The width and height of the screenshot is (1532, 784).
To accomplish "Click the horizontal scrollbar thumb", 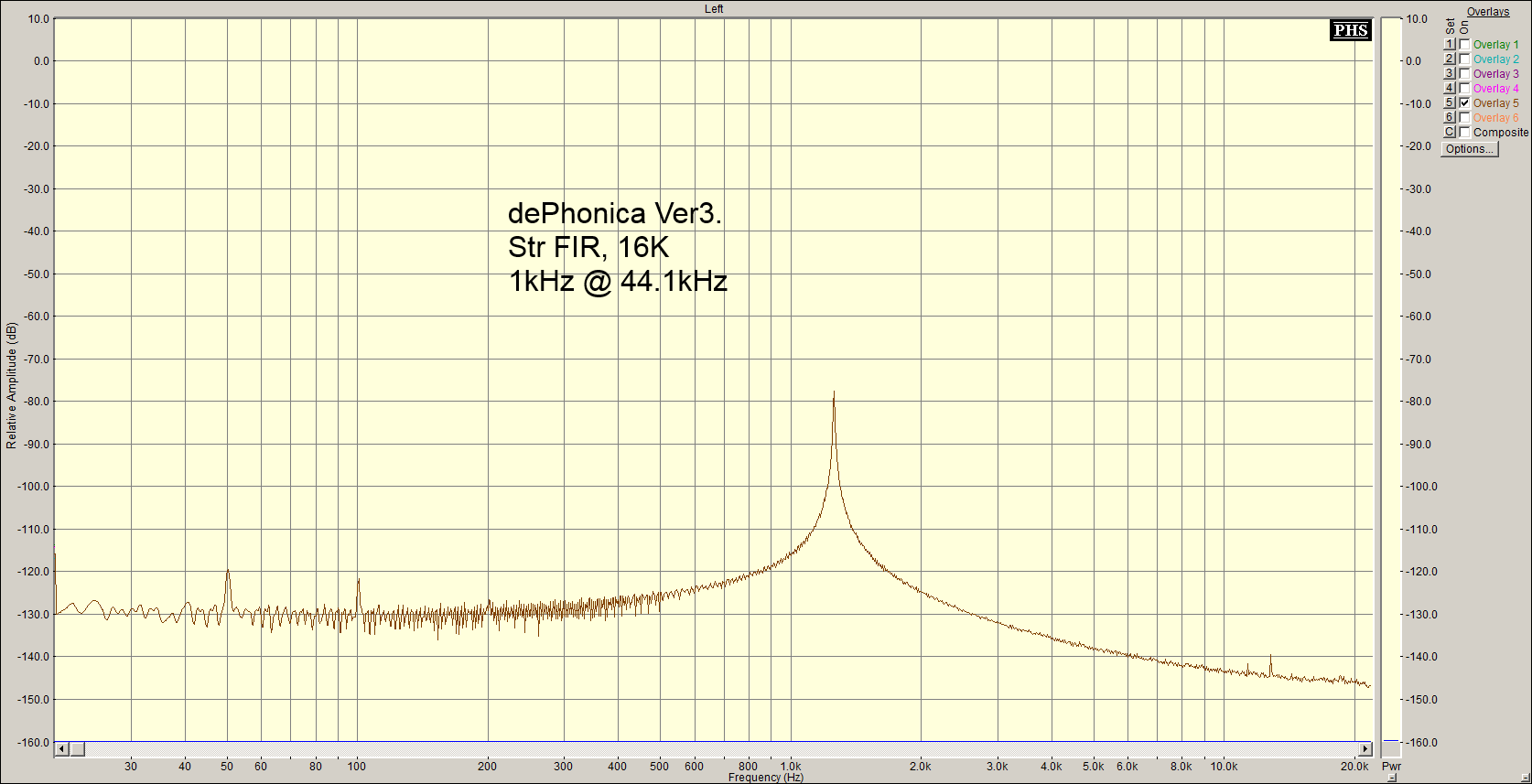I will [78, 749].
